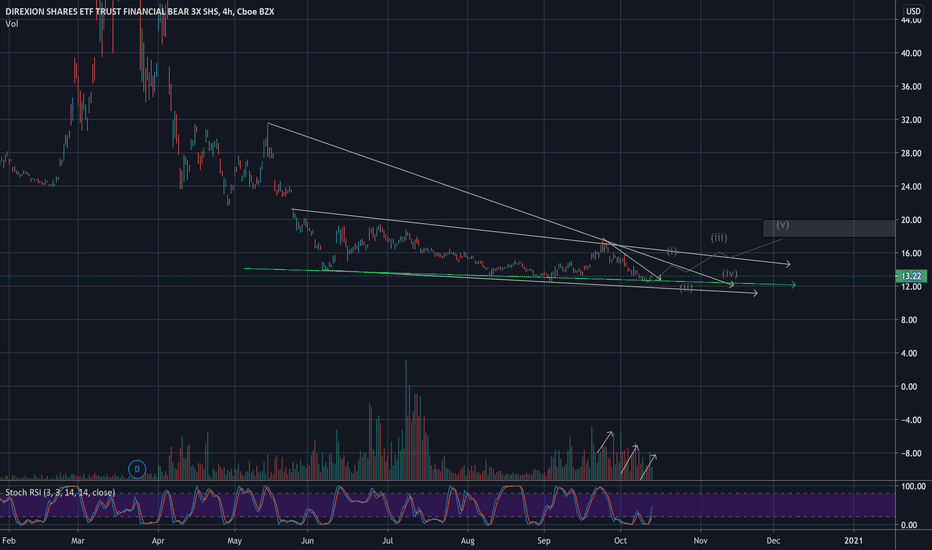The height and width of the screenshot is (550, 932).
Task: Click the Dec label on time axis
Action: (x=773, y=540)
